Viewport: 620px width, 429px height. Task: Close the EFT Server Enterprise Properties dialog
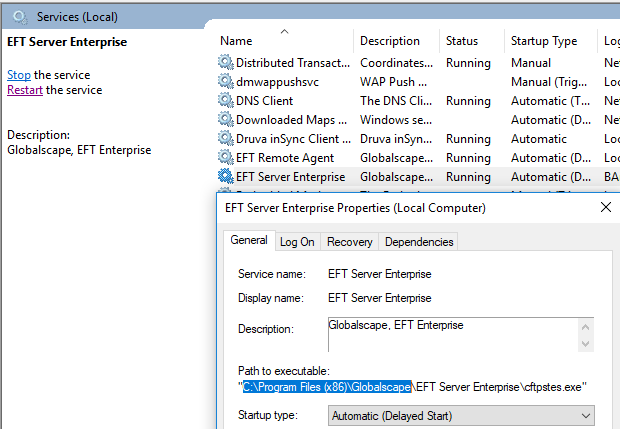coord(606,207)
